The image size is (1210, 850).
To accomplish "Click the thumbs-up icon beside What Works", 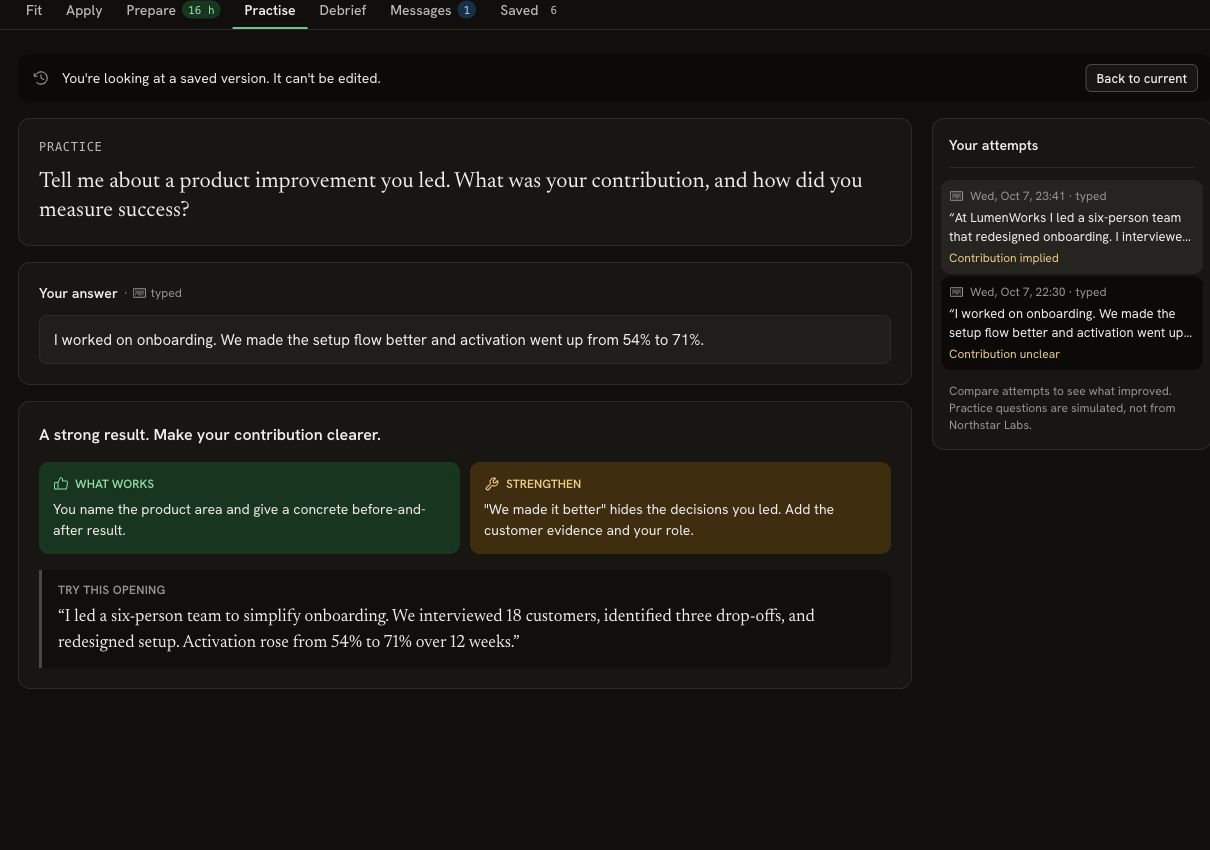I will tap(61, 484).
